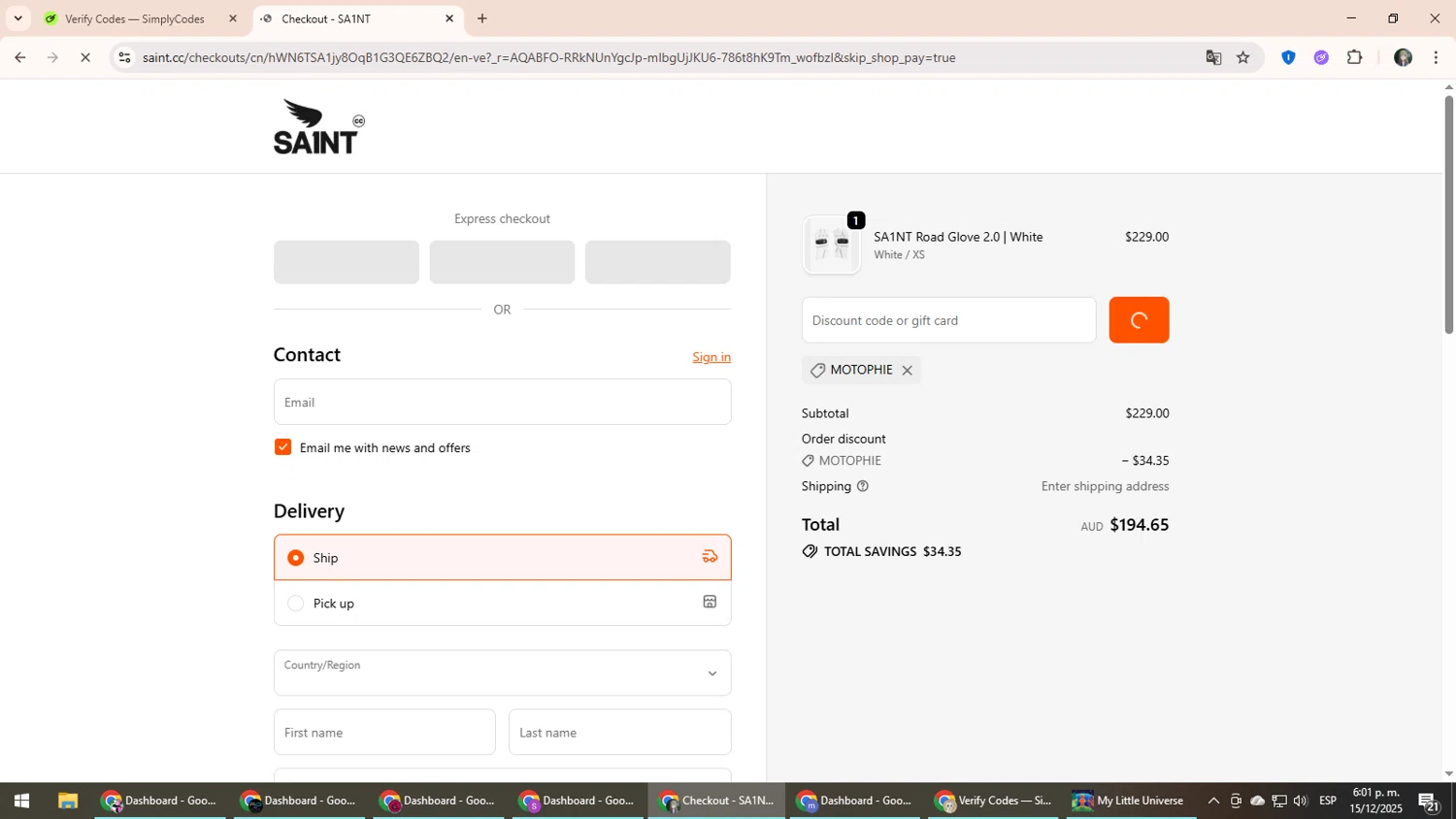Open the Verify Codes — Si... taskbar window
This screenshot has width=1456, height=819.
point(994,801)
